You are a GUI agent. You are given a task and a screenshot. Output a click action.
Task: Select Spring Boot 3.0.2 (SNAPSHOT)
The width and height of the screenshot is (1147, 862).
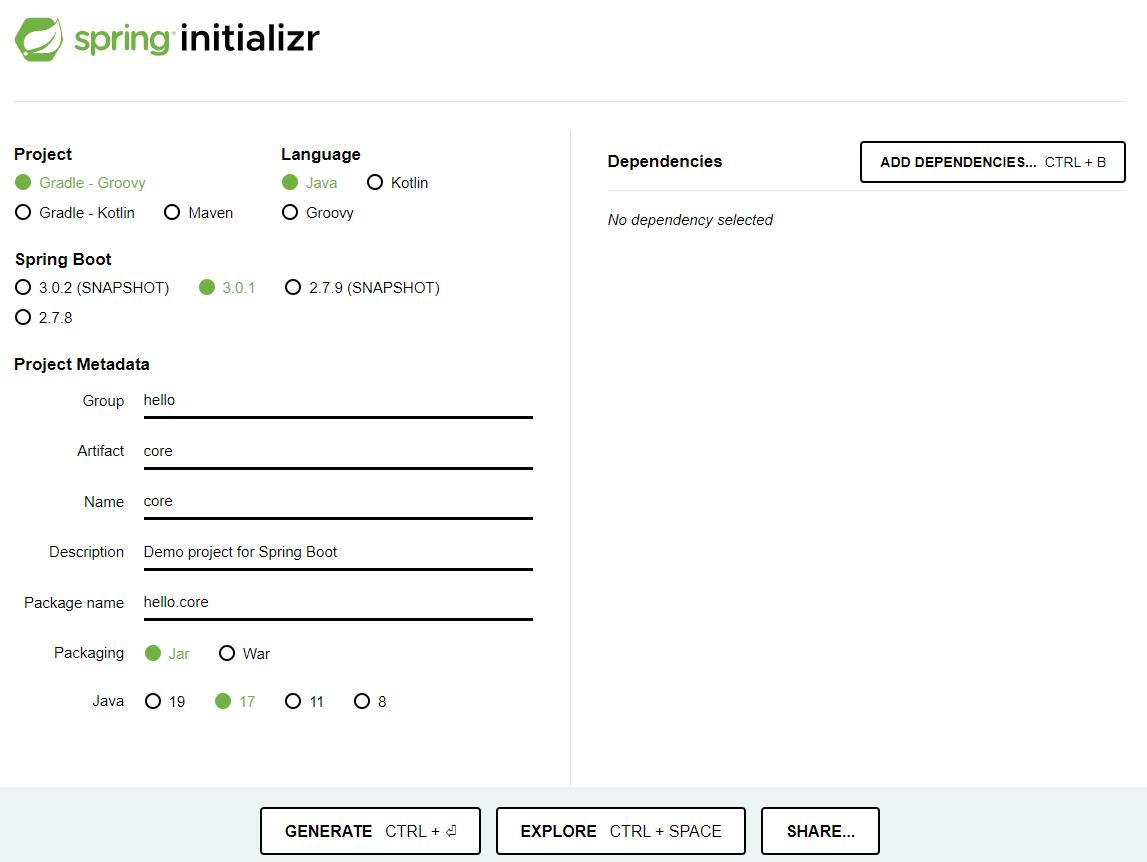coord(92,288)
